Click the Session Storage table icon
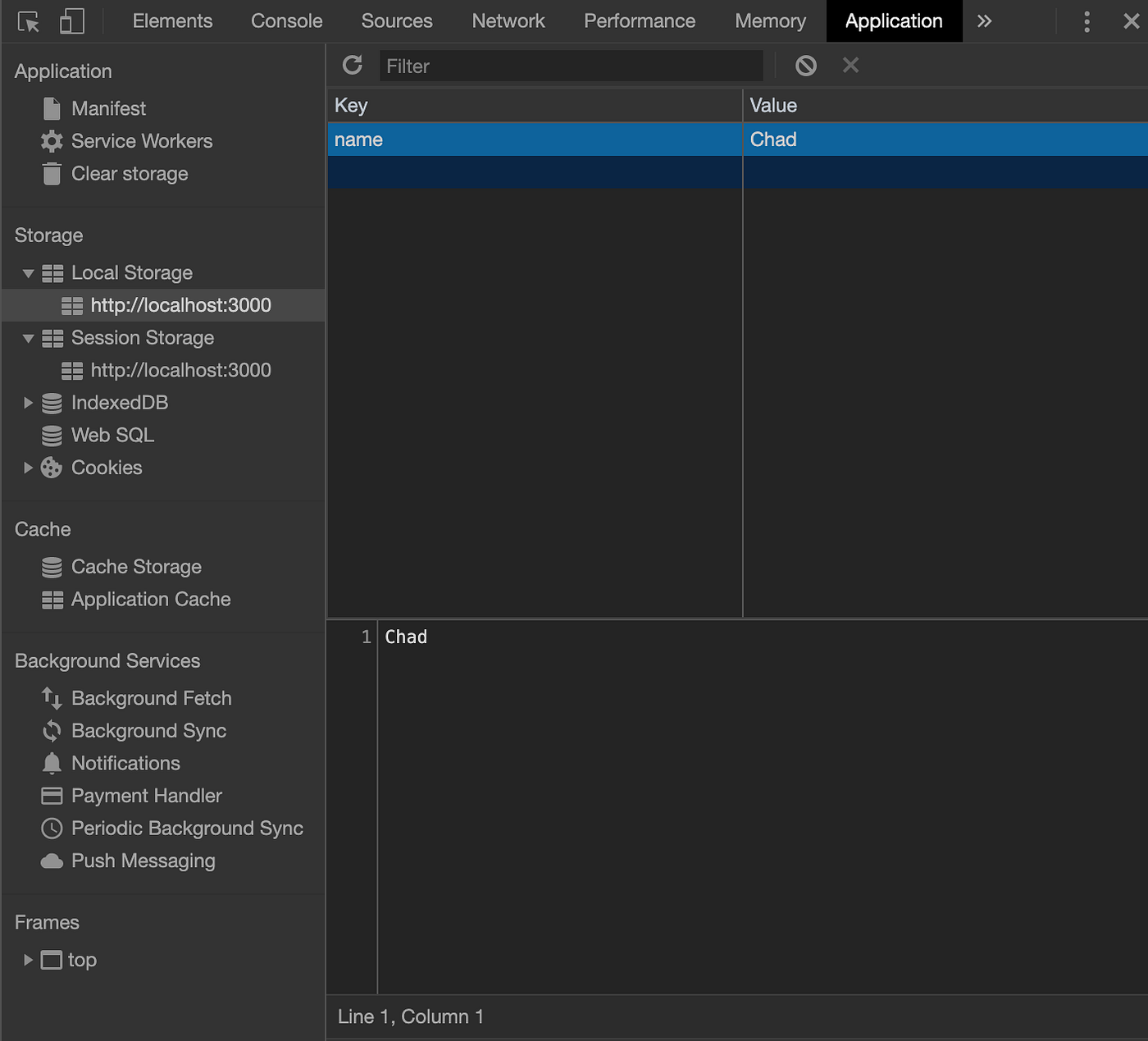Screen dimensions: 1148x1041 [x=52, y=338]
